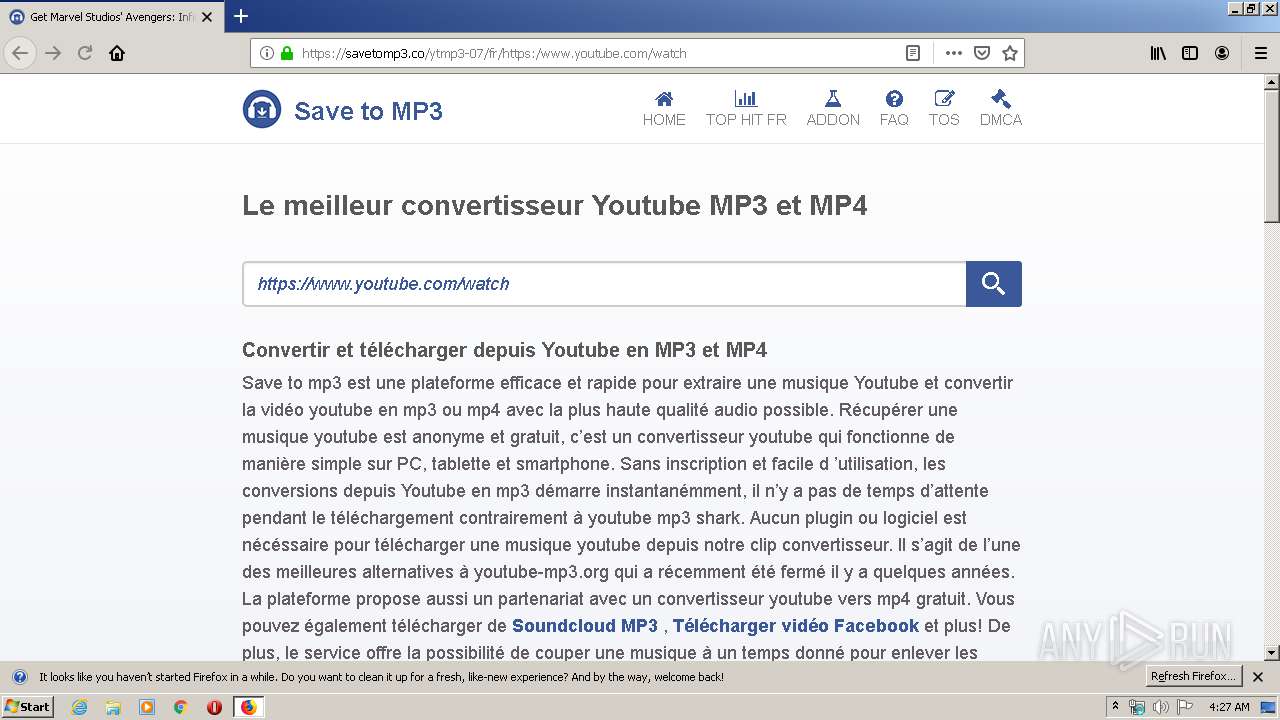Click heading Le meilleur convertisseur Youtube MP3 et MP4
This screenshot has width=1280, height=720.
[555, 205]
